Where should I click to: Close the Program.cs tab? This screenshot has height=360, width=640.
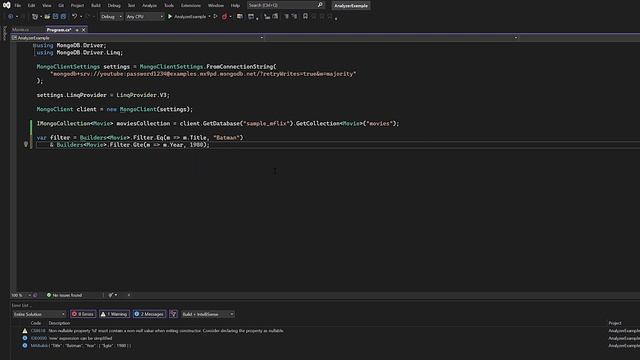(83, 30)
